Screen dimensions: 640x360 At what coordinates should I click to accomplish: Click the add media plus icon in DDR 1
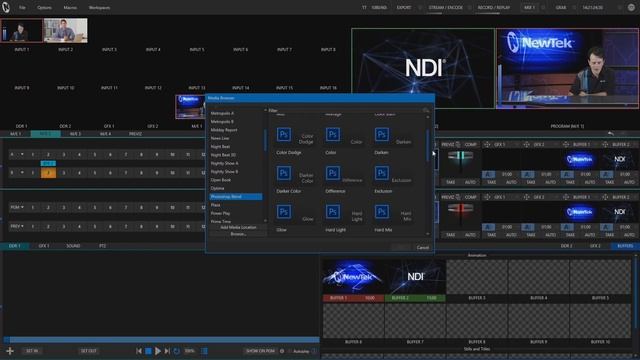coord(10,351)
